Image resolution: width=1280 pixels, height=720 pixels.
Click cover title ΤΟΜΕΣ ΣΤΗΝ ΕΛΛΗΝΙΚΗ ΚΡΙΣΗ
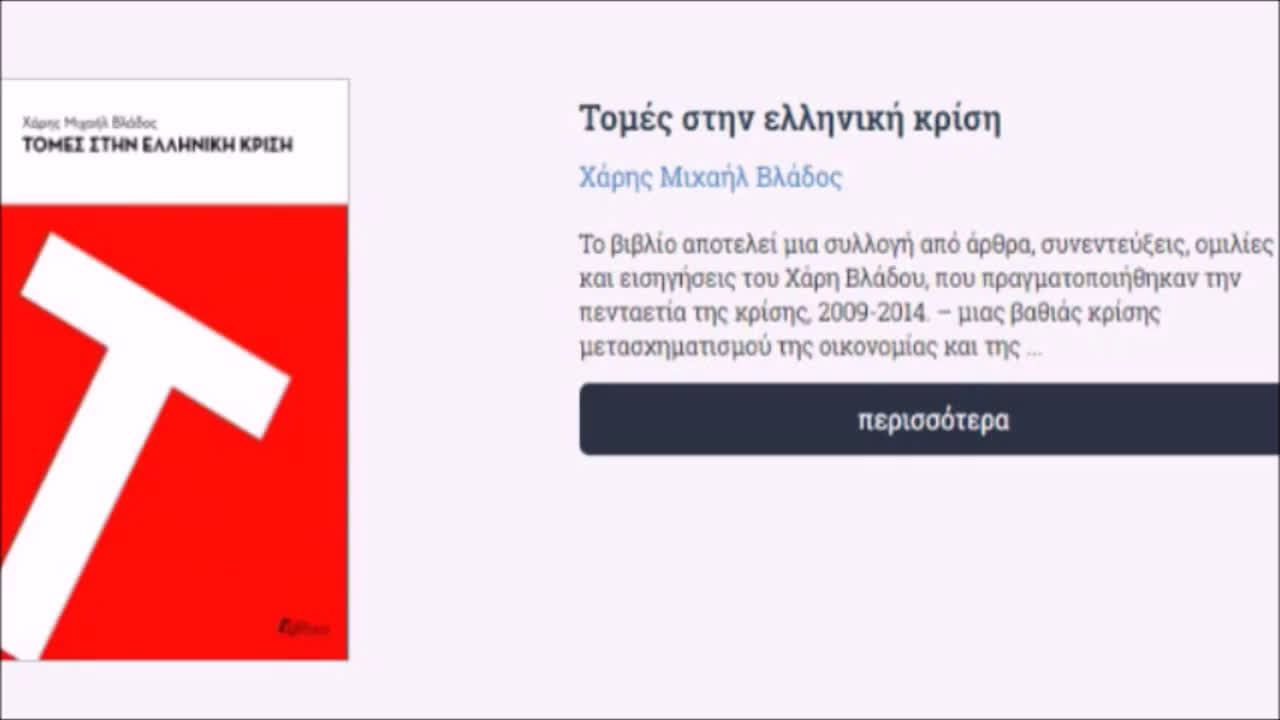click(157, 145)
